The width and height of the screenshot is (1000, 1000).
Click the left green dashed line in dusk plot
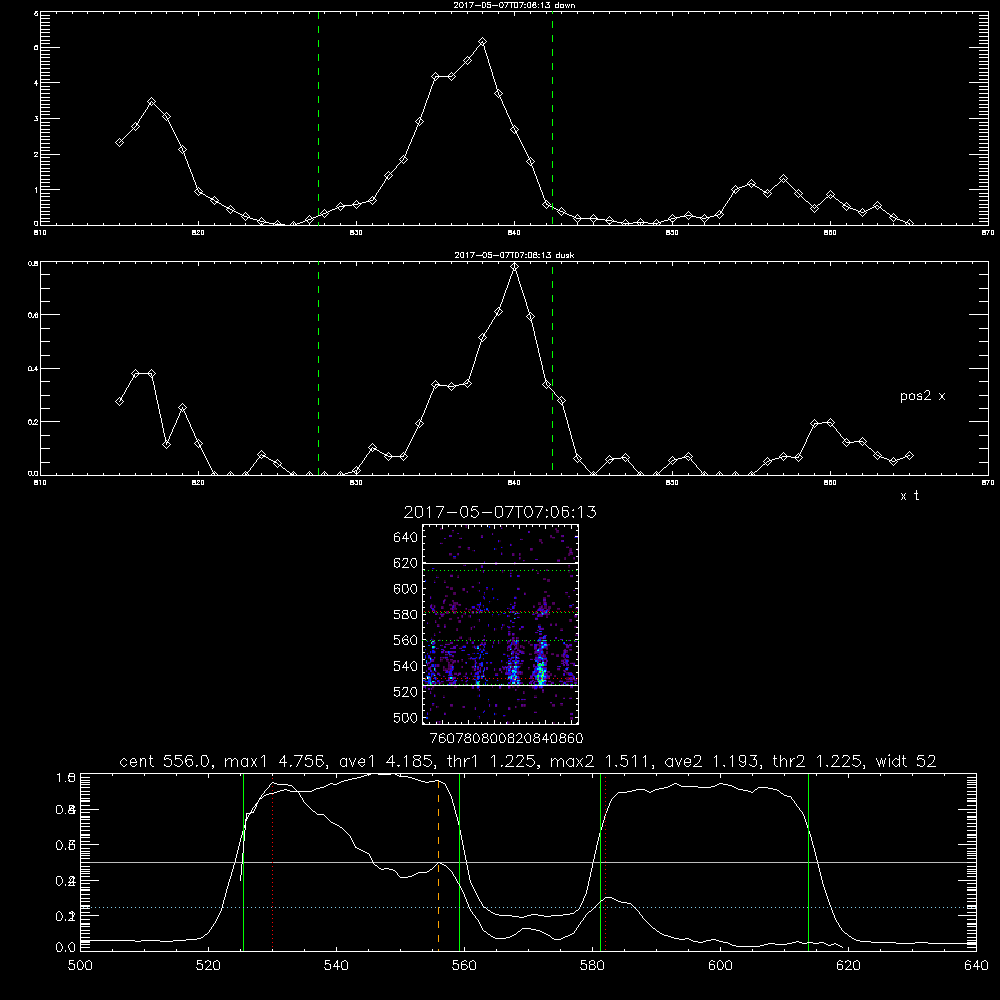click(318, 369)
